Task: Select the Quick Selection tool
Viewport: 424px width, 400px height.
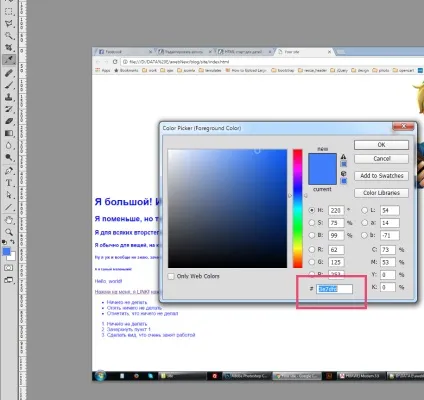Action: pyautogui.click(x=9, y=36)
